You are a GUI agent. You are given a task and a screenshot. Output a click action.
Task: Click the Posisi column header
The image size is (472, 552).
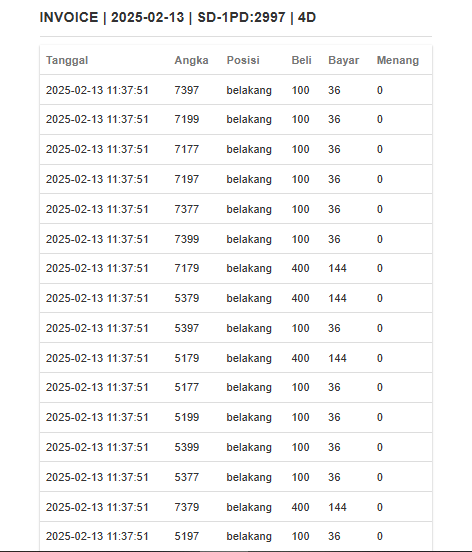243,60
